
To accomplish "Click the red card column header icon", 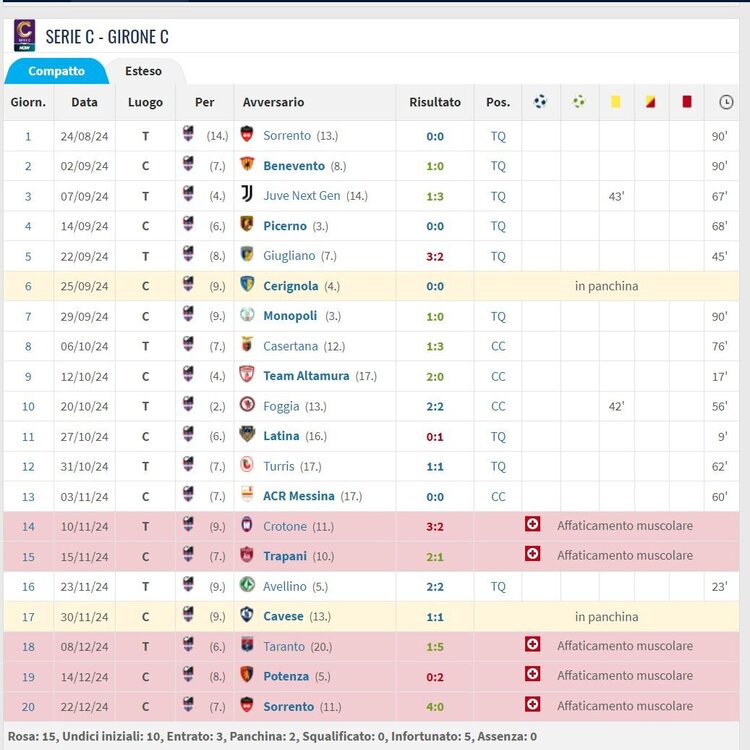I will point(686,102).
